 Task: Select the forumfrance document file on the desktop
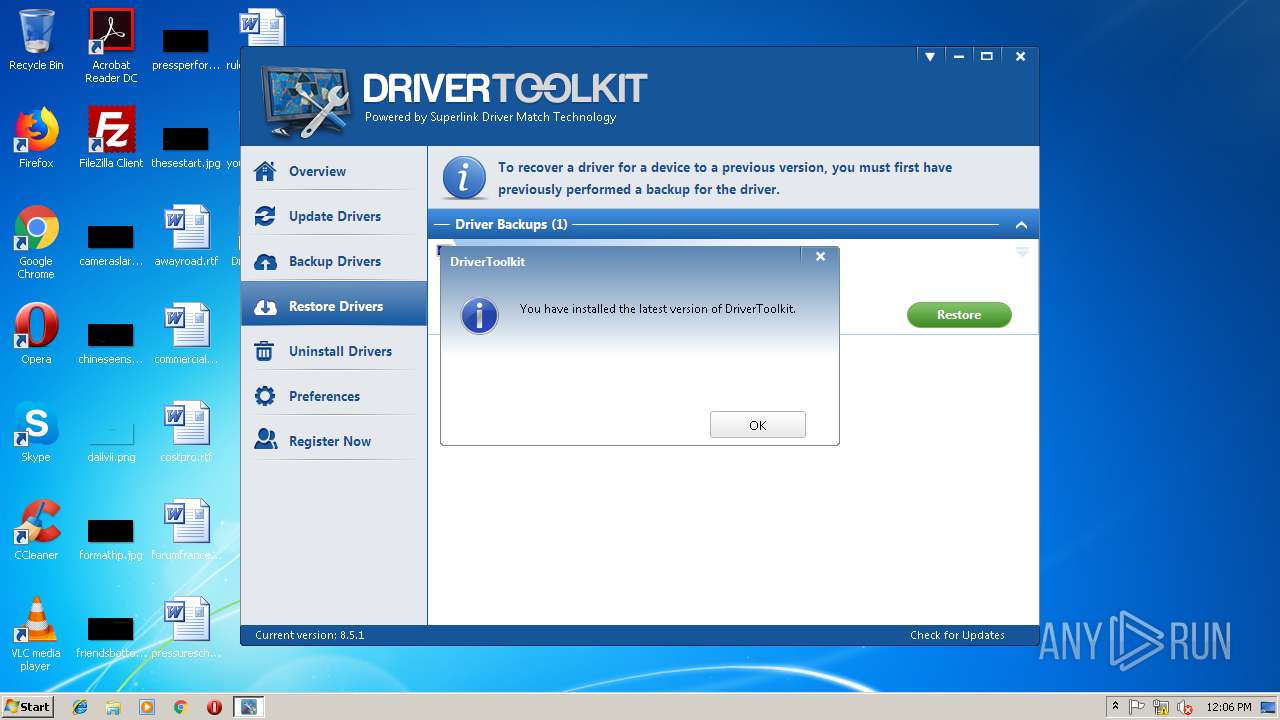click(x=186, y=530)
